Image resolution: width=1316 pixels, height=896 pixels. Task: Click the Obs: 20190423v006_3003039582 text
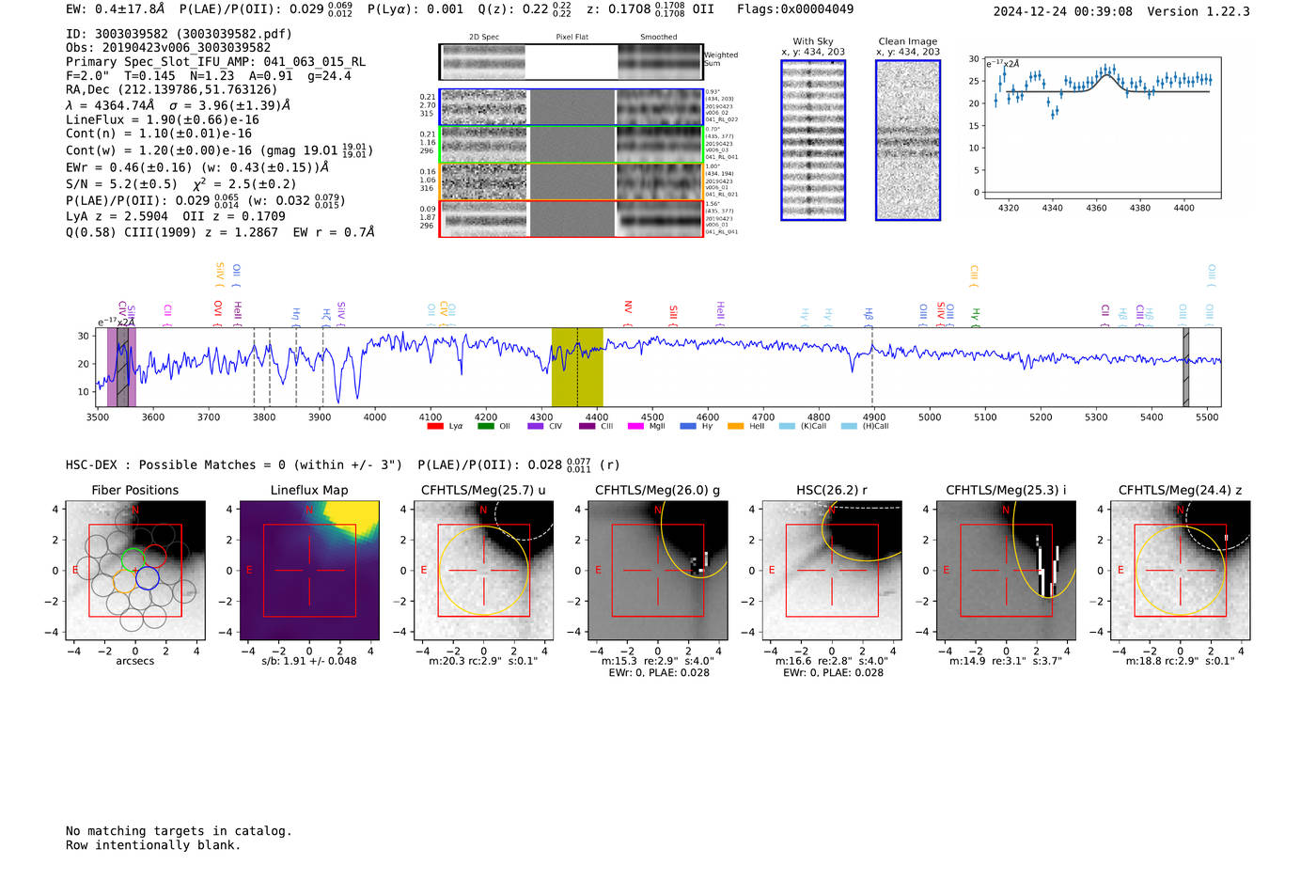pyautogui.click(x=168, y=48)
